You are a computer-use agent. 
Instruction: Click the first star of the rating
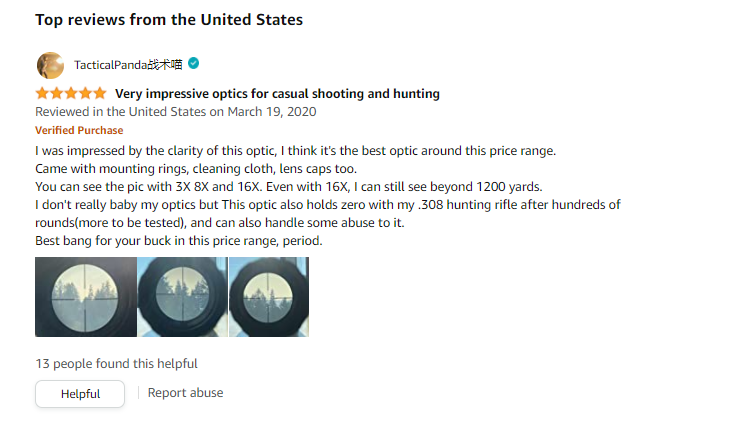(x=42, y=93)
